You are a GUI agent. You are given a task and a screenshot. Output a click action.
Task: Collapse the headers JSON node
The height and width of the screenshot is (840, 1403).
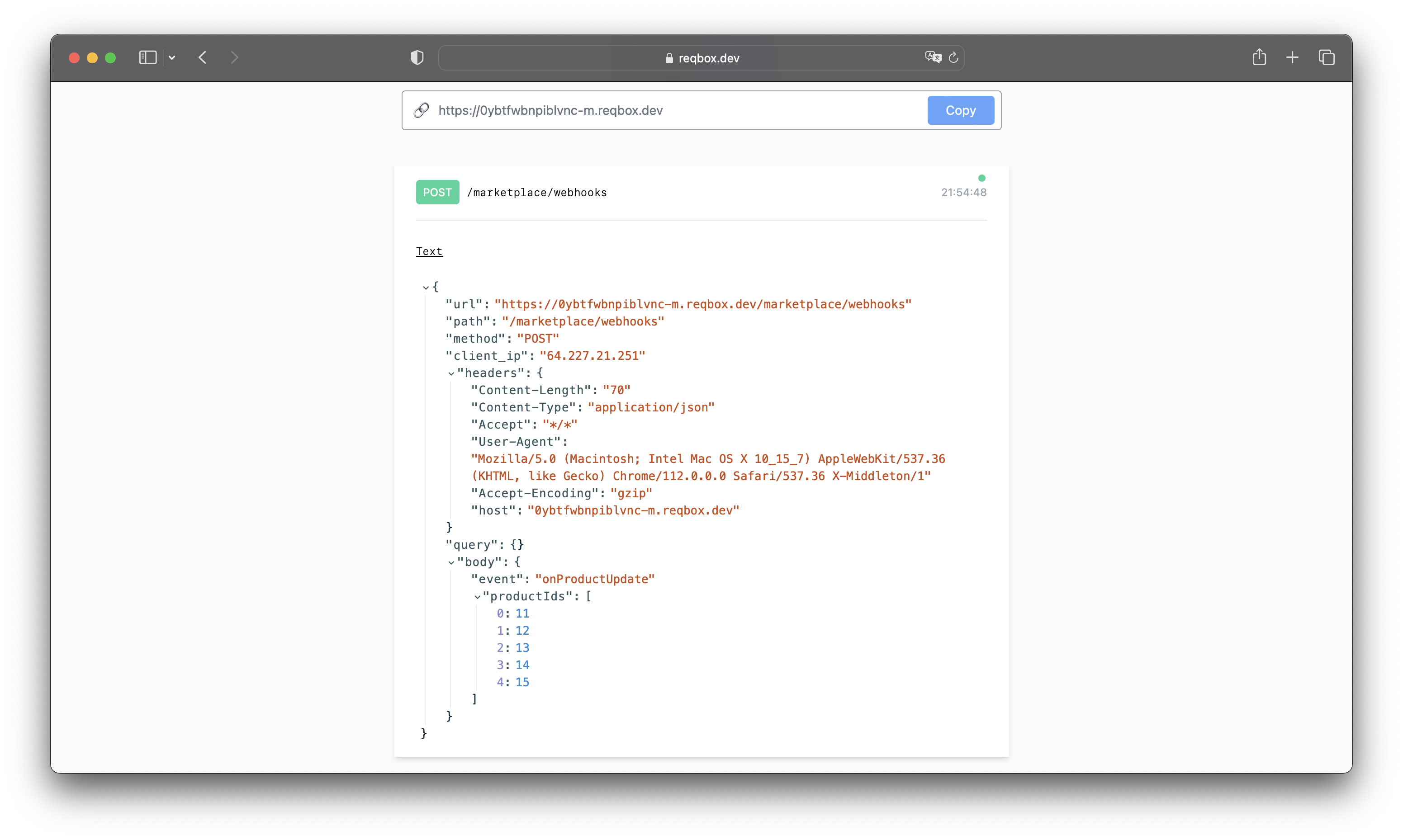coord(451,373)
